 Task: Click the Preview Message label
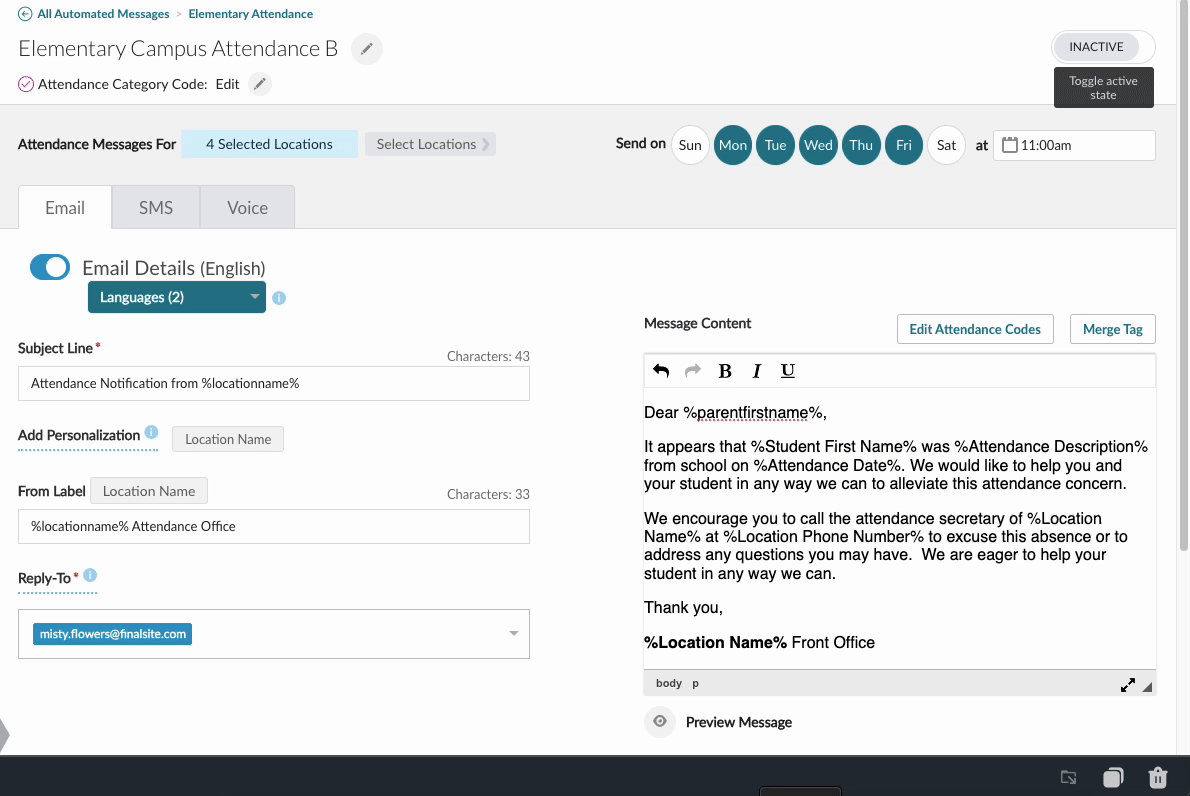(x=738, y=722)
